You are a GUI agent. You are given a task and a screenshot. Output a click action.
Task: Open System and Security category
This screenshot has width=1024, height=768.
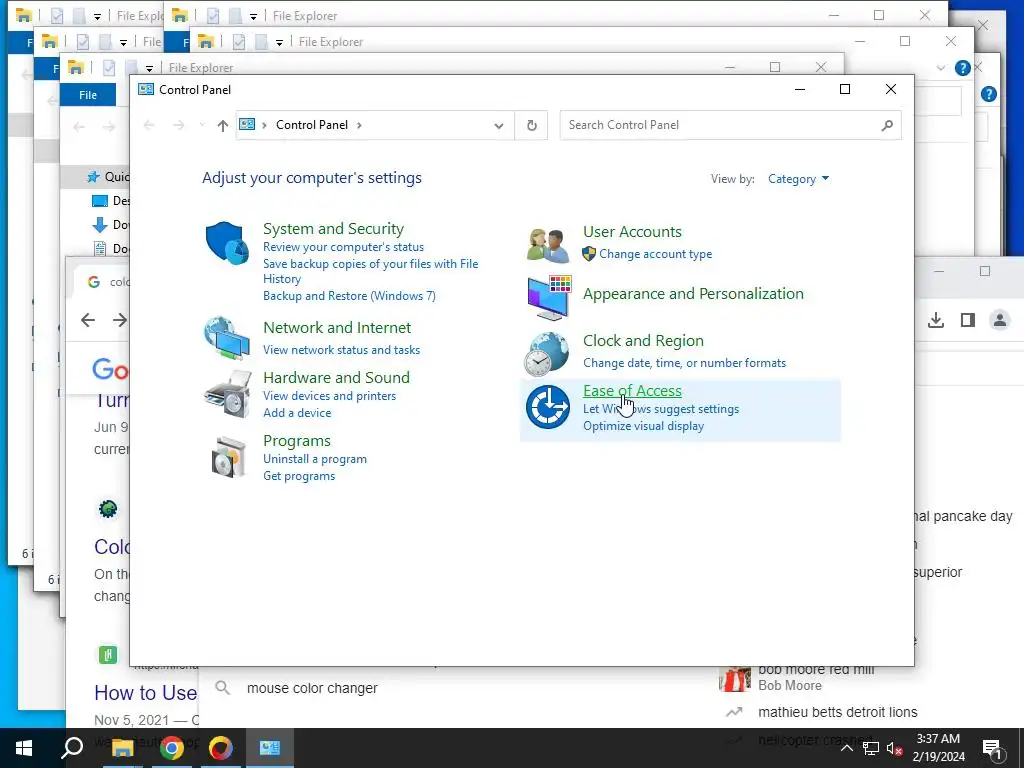coord(333,229)
